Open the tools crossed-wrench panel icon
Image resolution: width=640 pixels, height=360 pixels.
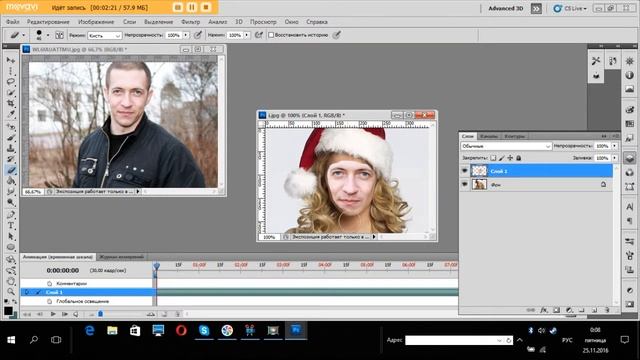(596, 61)
